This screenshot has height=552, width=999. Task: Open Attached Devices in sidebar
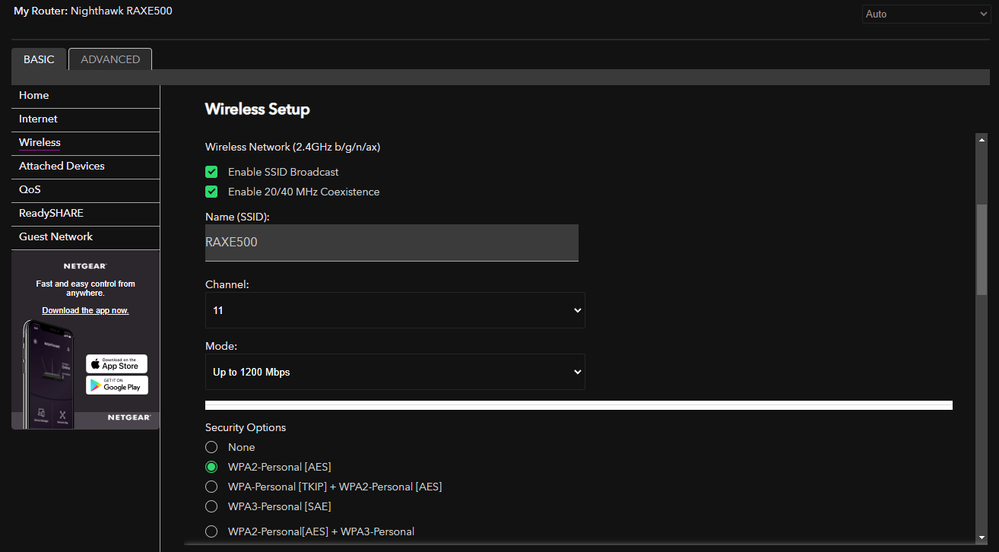(x=62, y=166)
